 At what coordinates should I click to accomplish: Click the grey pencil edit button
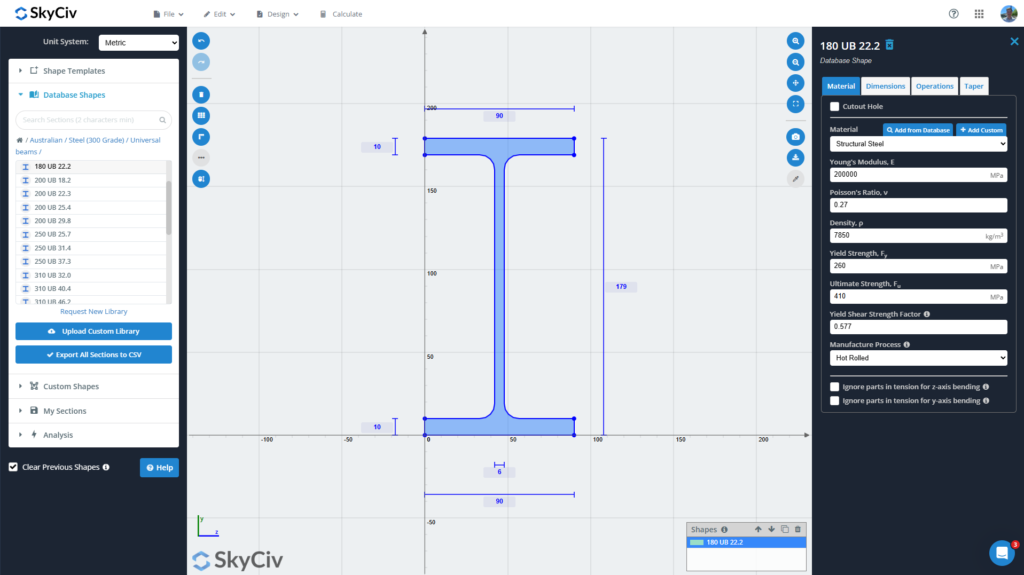click(795, 178)
